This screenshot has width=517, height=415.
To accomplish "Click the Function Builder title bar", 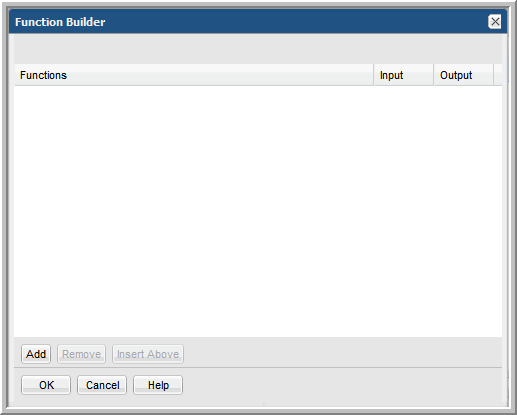I will coord(258,21).
